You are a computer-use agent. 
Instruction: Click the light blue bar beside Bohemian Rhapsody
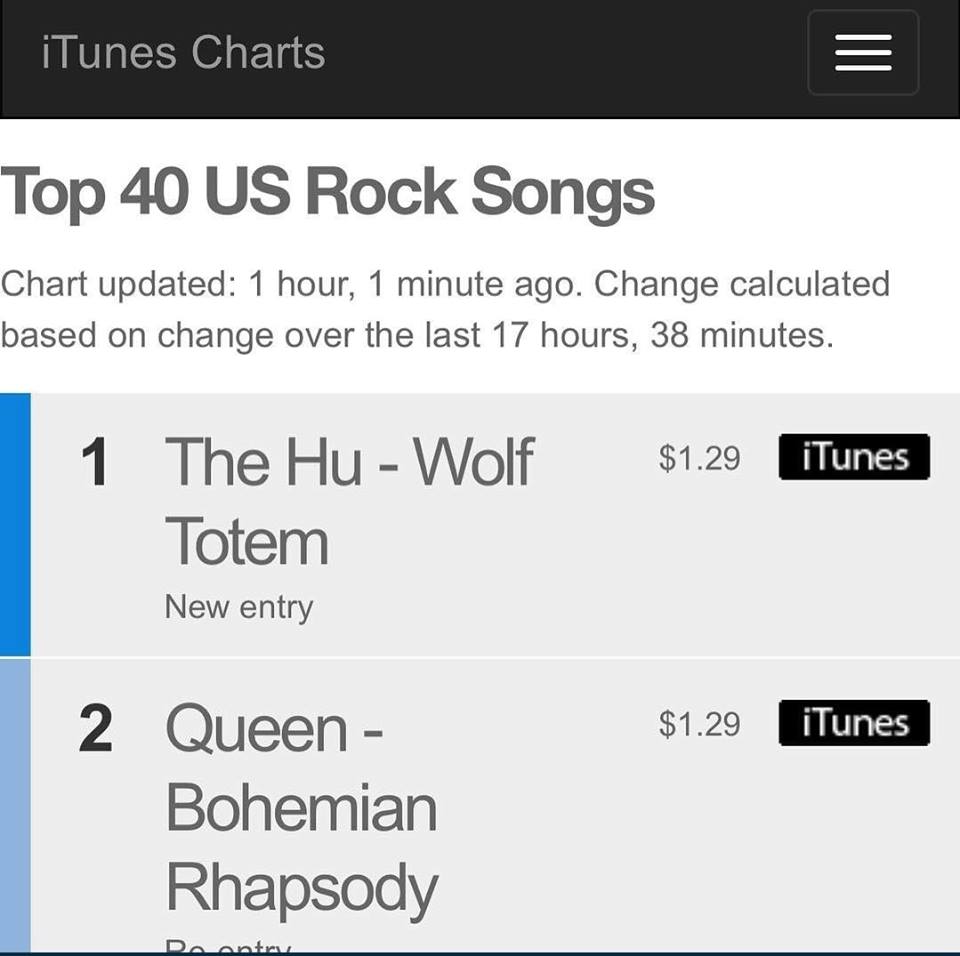click(15, 805)
